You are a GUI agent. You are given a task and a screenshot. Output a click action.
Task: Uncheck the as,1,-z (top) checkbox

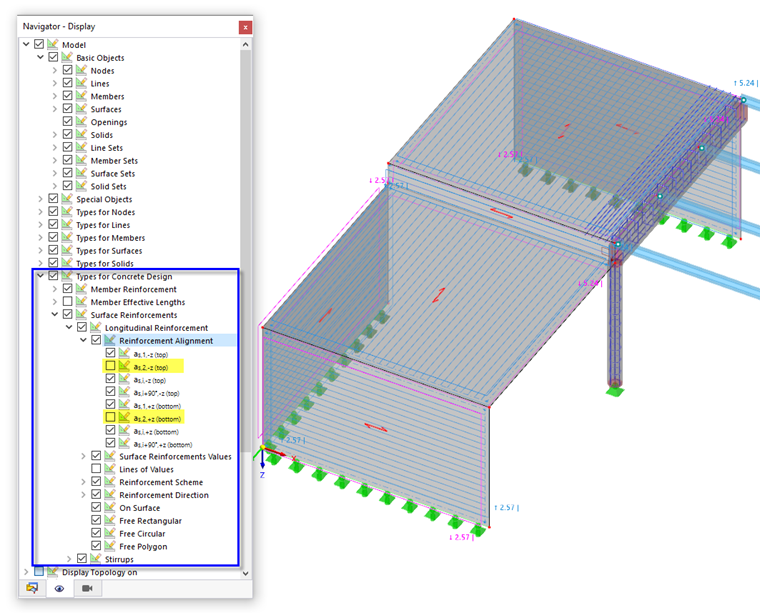[x=111, y=353]
